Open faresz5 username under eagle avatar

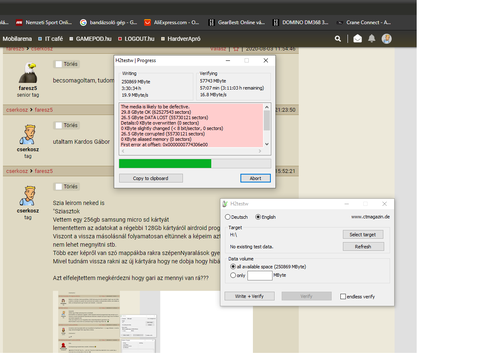tap(28, 88)
